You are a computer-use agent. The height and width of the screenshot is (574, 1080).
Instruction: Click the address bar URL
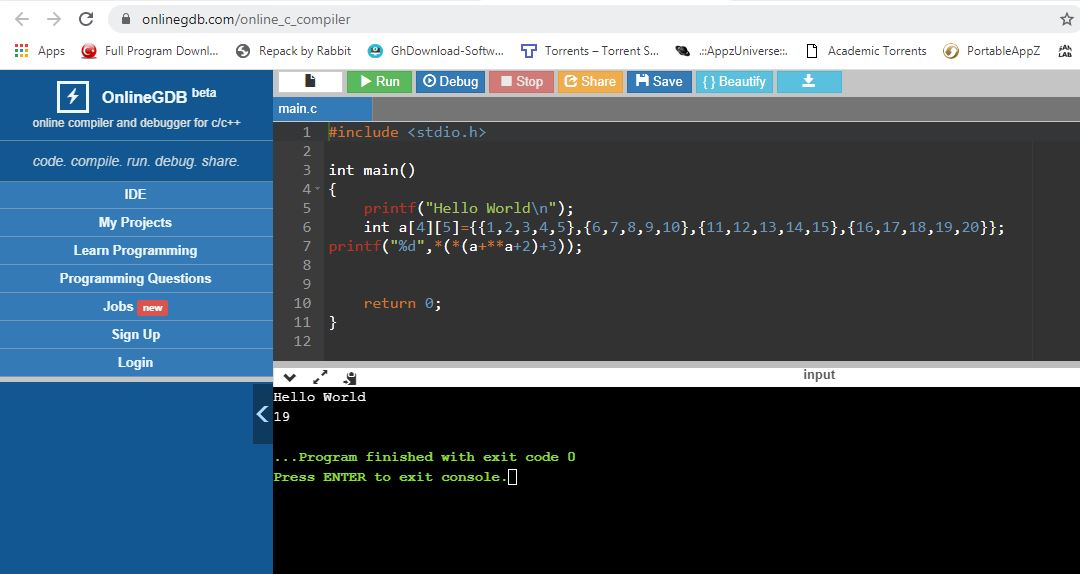247,19
